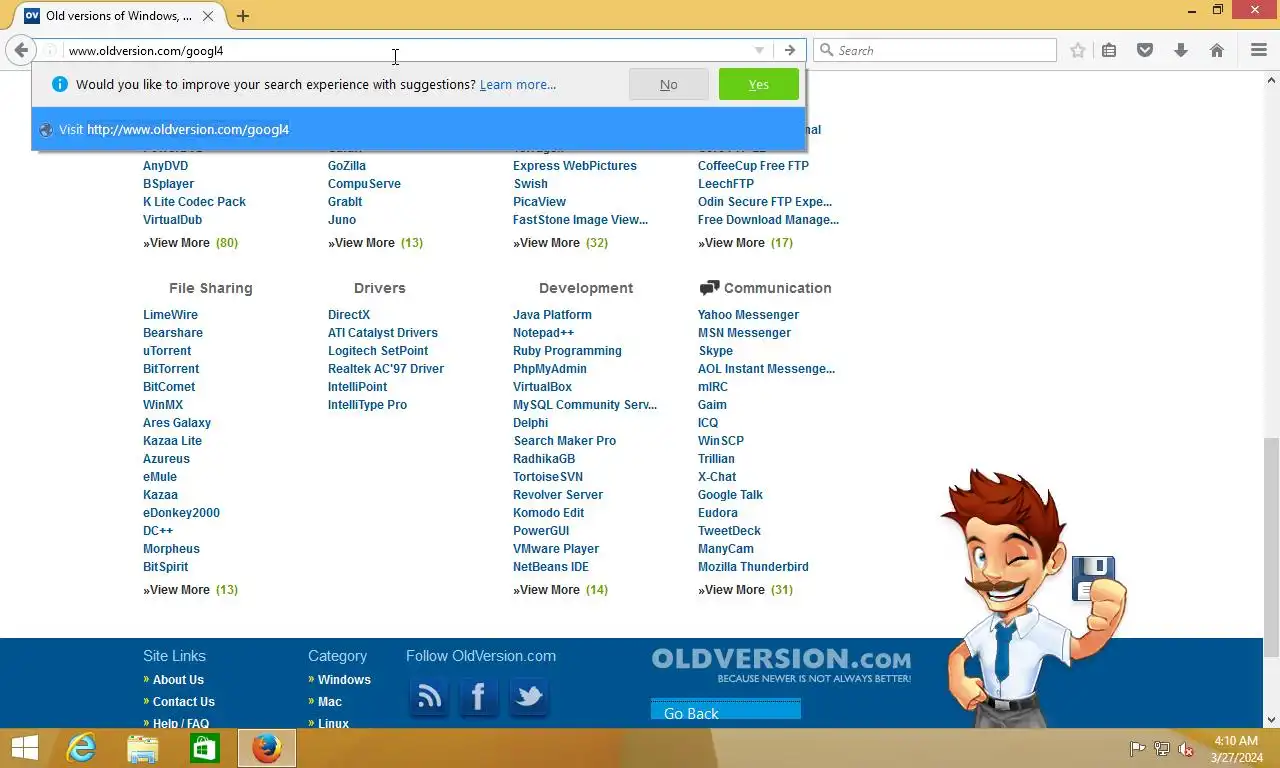The image size is (1280, 768).
Task: Open the Skype link
Action: click(715, 351)
